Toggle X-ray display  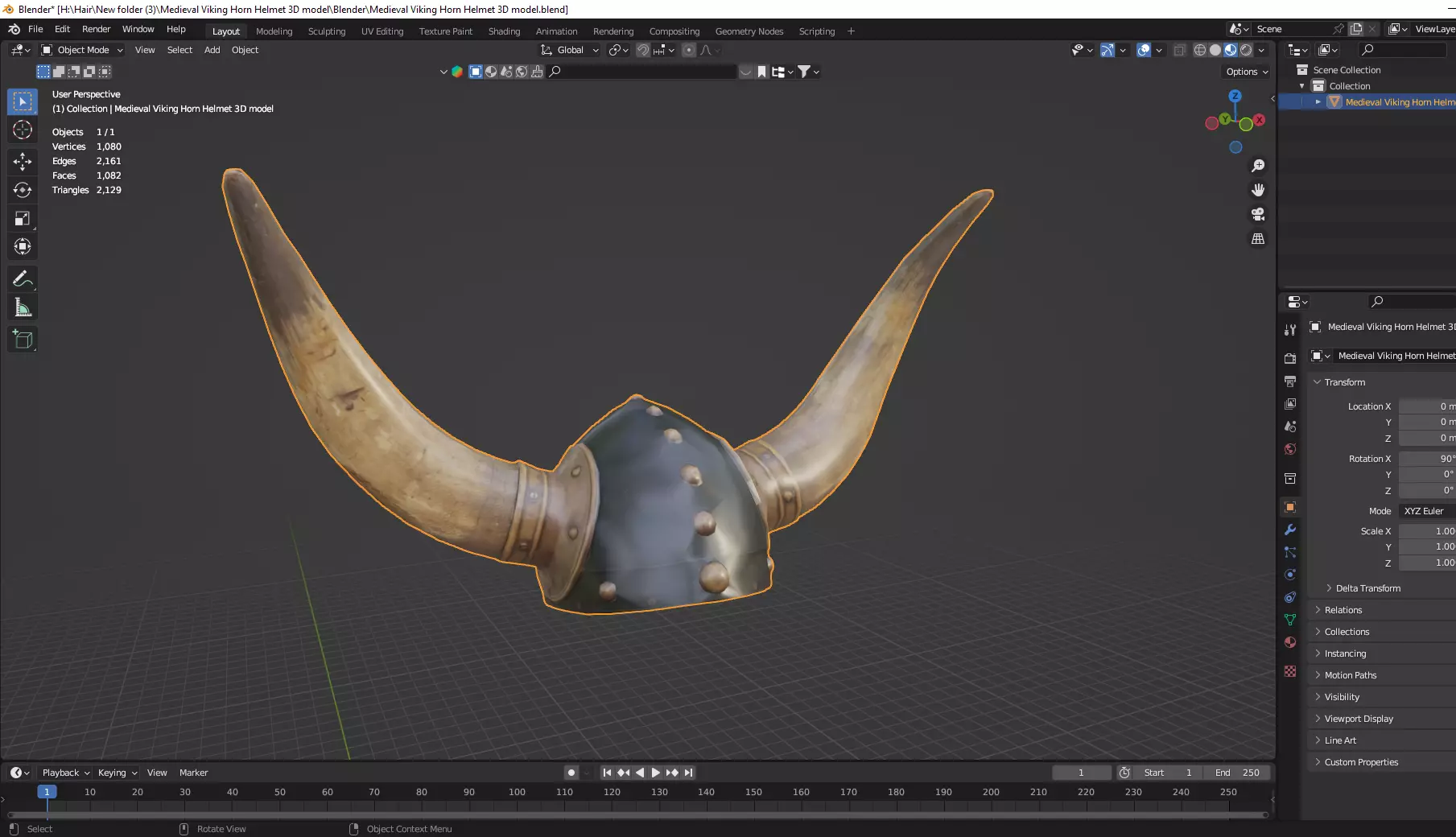click(x=1179, y=50)
